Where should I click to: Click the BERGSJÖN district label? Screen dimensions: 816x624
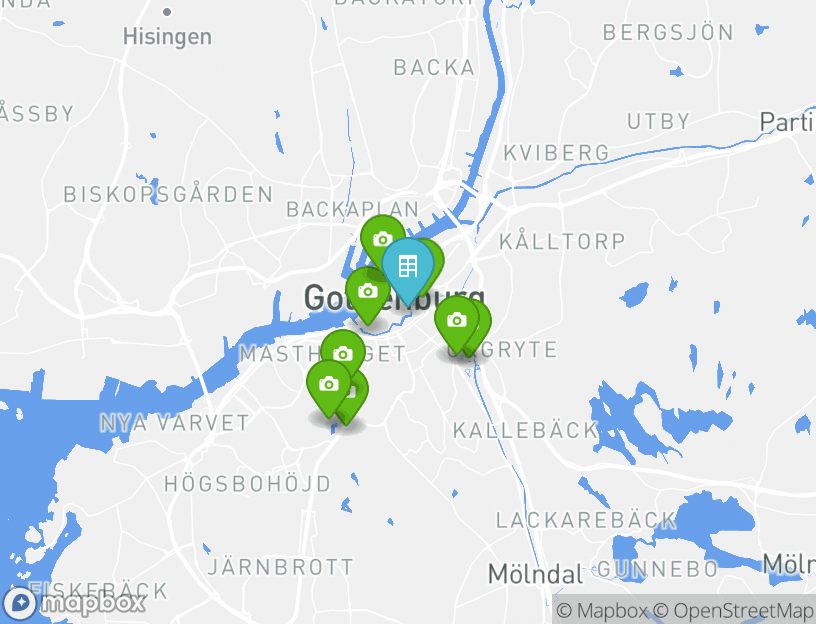(668, 33)
